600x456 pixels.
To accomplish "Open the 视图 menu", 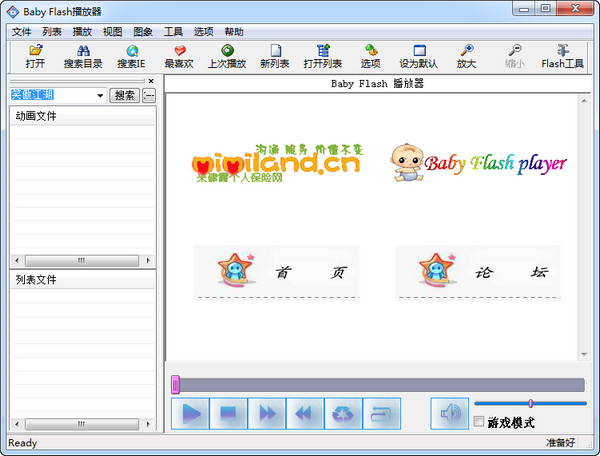I will (x=112, y=32).
